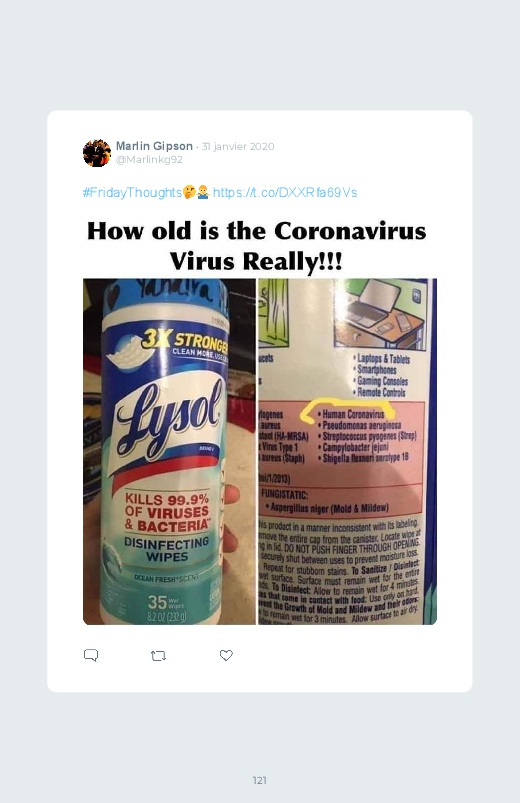Viewport: 520px width, 803px height.
Task: Click the shrugging person emoji
Action: 203,192
